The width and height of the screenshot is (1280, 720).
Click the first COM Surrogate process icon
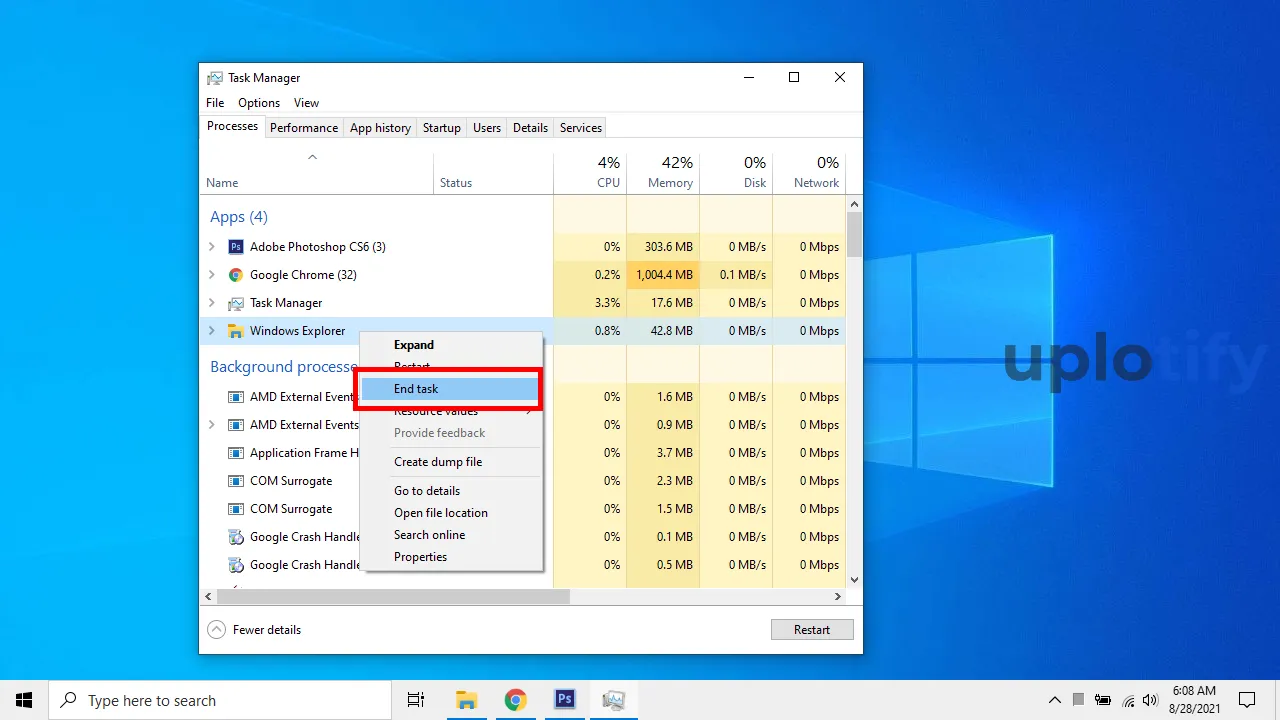236,481
